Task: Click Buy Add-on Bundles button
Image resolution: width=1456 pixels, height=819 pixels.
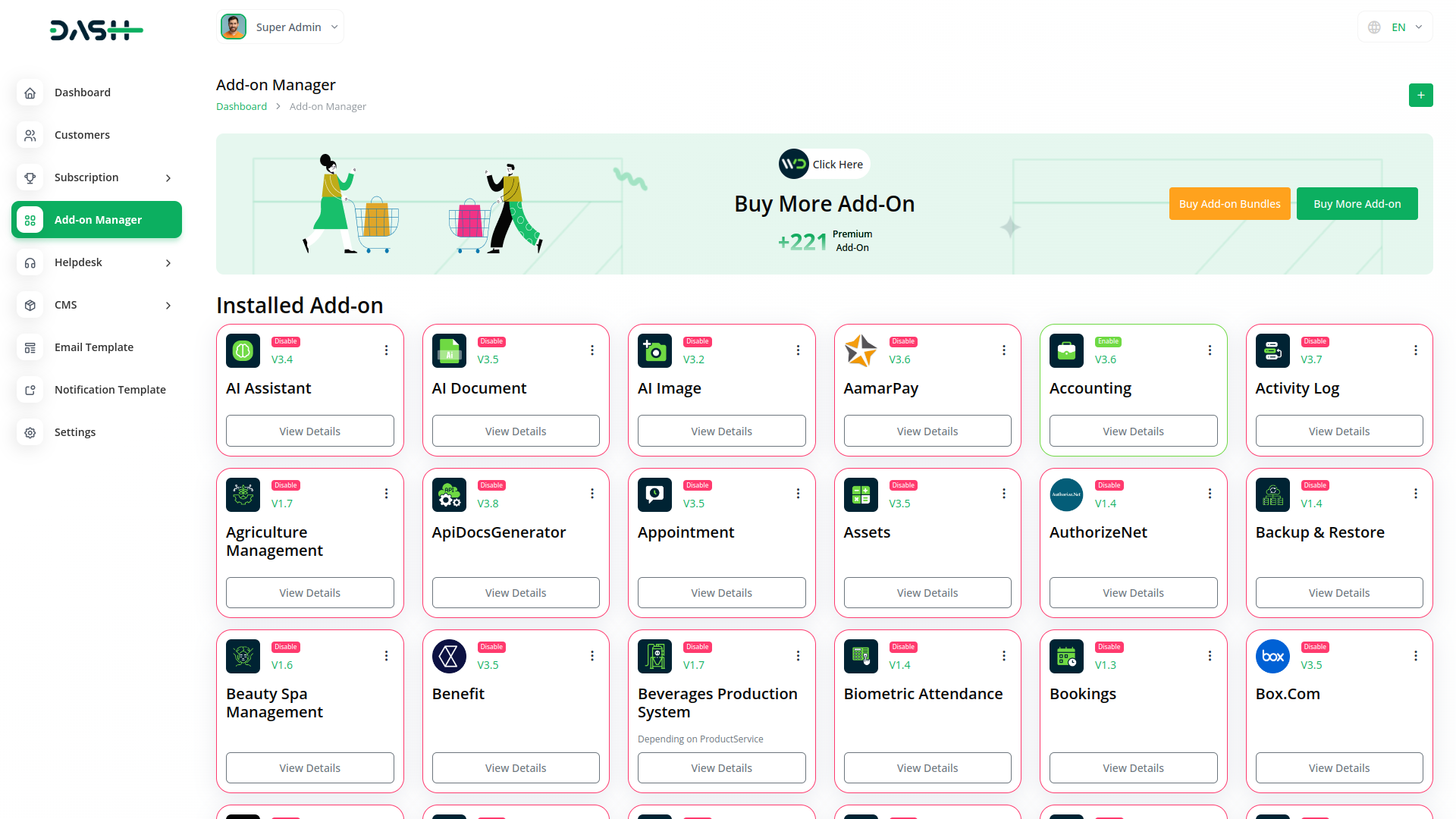Action: click(1229, 203)
